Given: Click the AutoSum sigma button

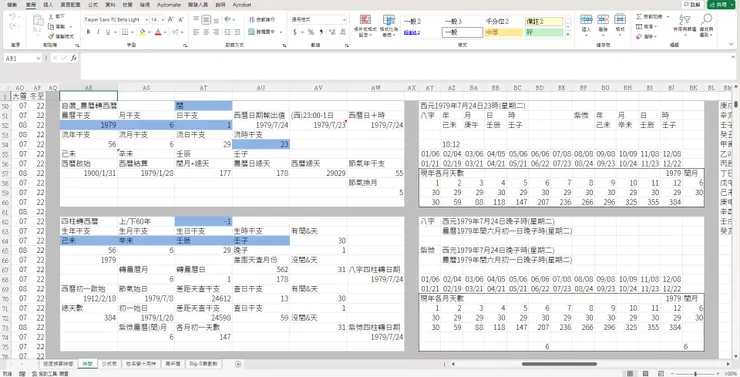Looking at the screenshot, I should [x=639, y=16].
